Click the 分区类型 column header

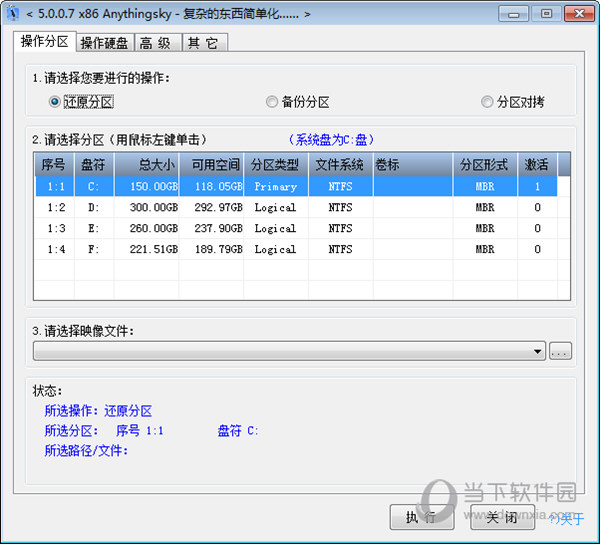(276, 165)
